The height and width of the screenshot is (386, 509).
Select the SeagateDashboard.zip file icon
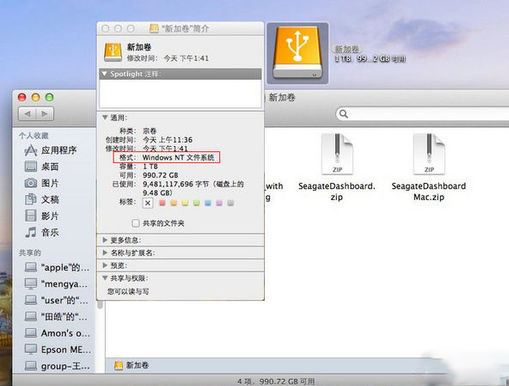(337, 154)
